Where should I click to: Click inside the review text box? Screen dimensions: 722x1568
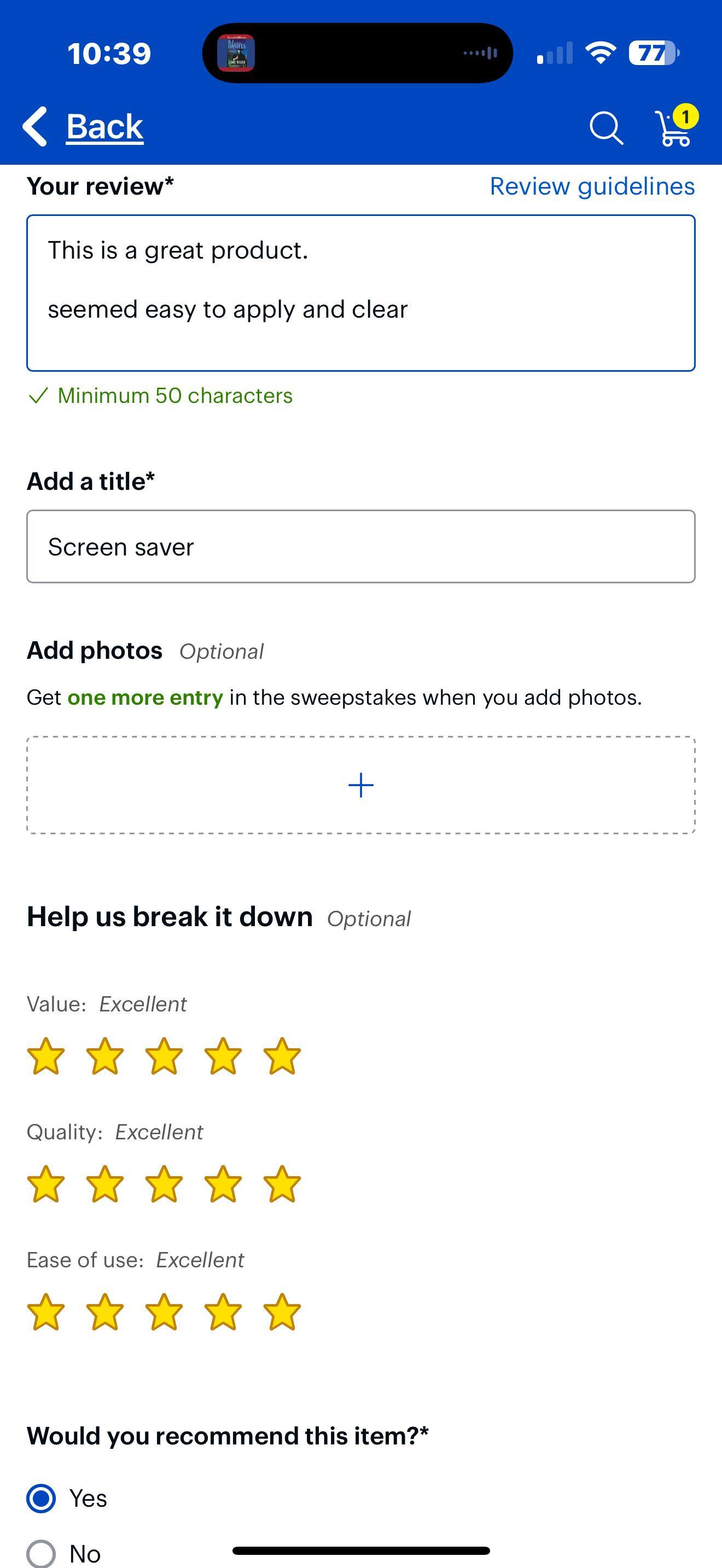coord(360,292)
